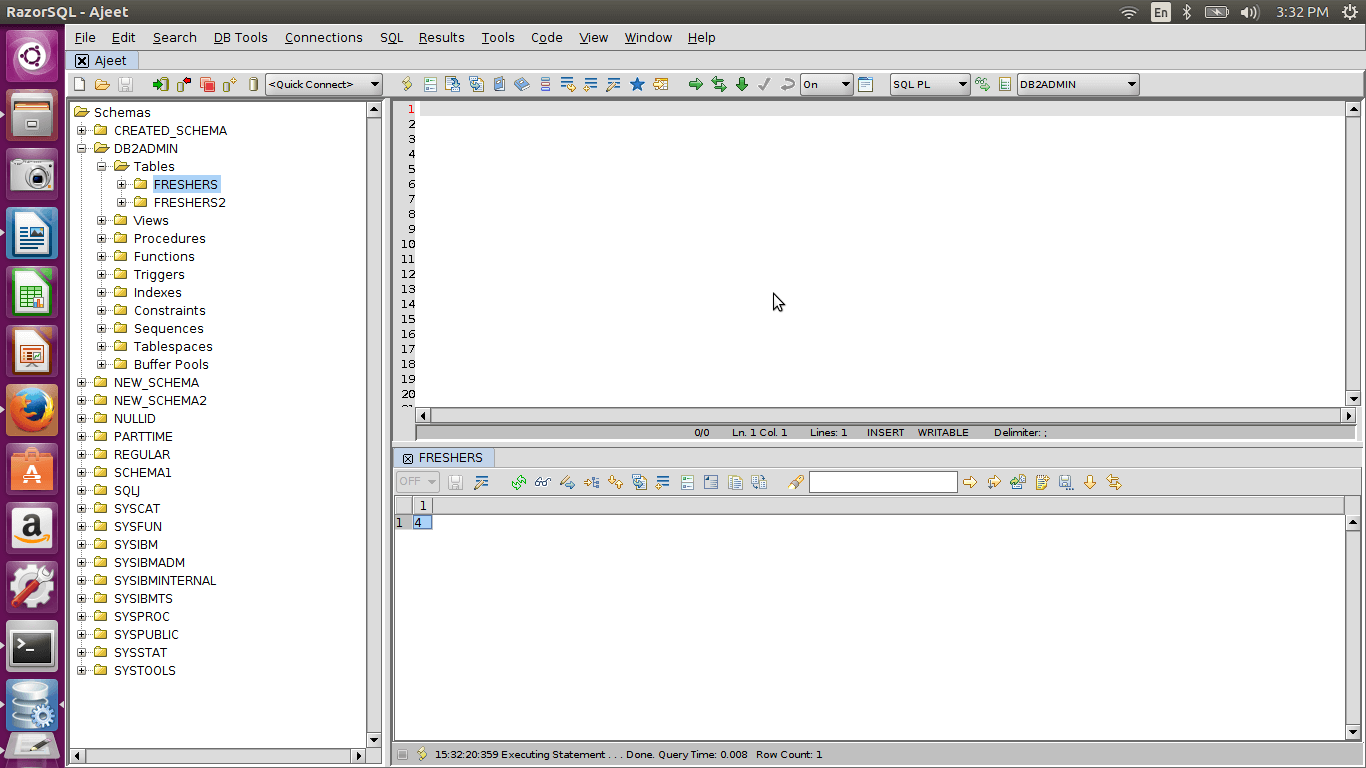Open the Results menu

click(442, 37)
